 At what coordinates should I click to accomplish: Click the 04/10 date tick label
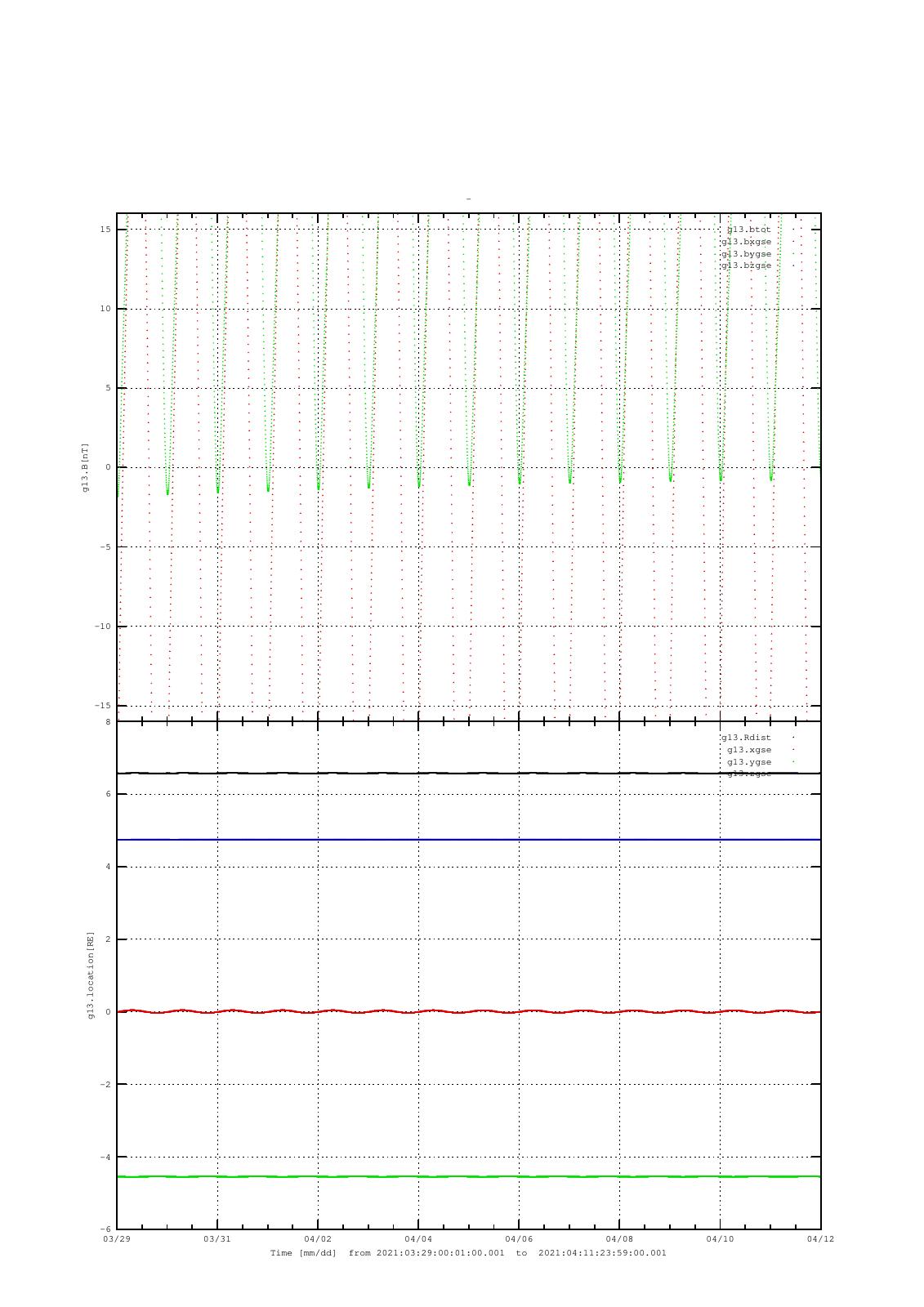click(x=720, y=1239)
